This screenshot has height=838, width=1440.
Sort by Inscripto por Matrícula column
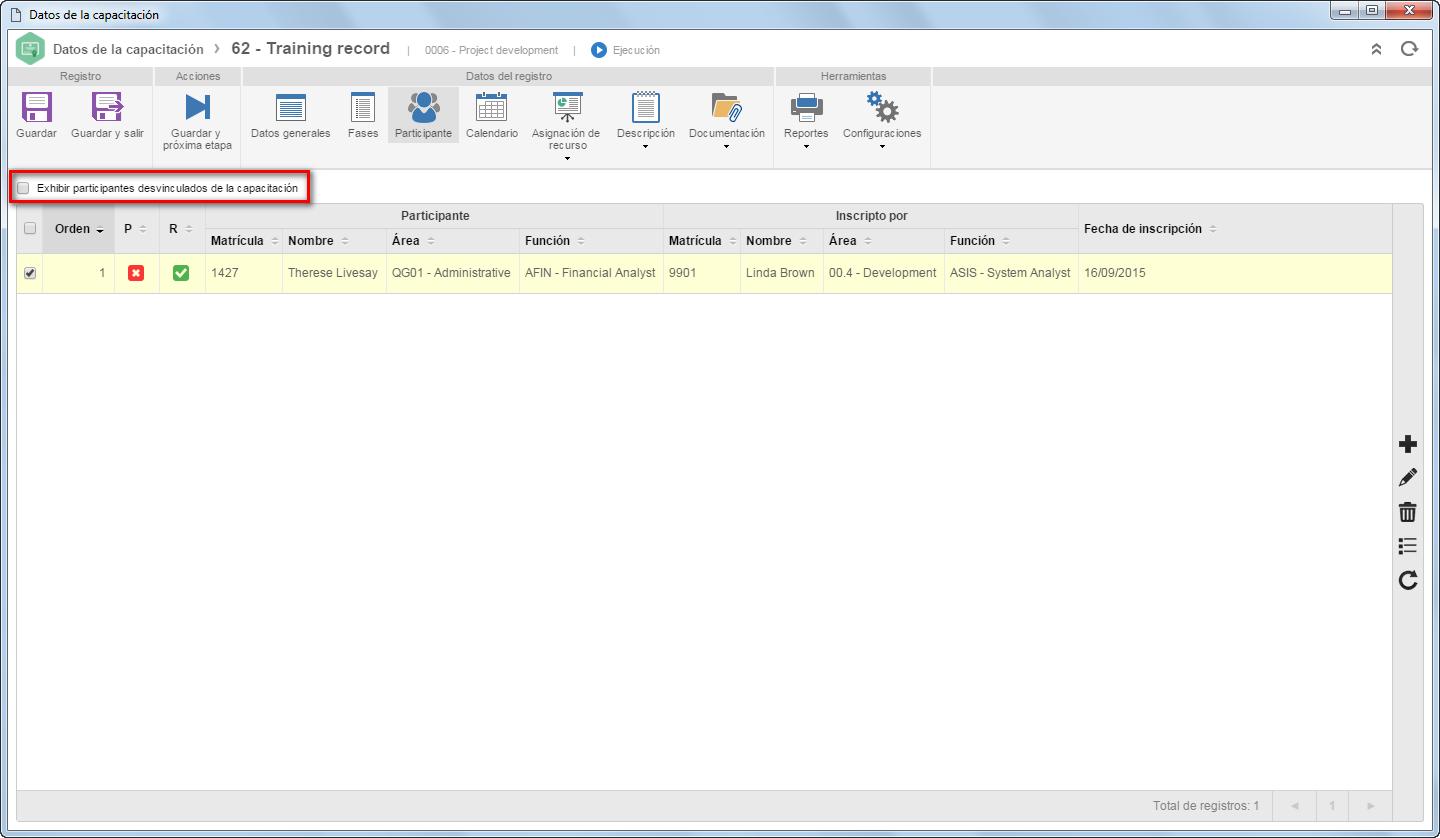point(702,241)
